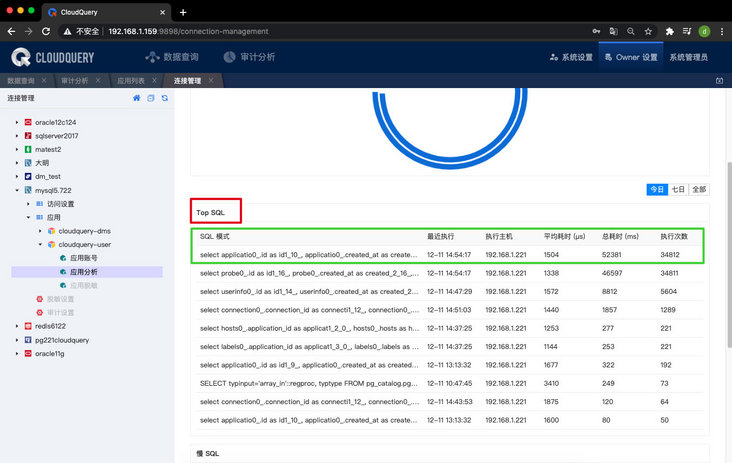Click the collapse-all icon in 连接管理 panel
This screenshot has width=732, height=463.
click(x=150, y=98)
